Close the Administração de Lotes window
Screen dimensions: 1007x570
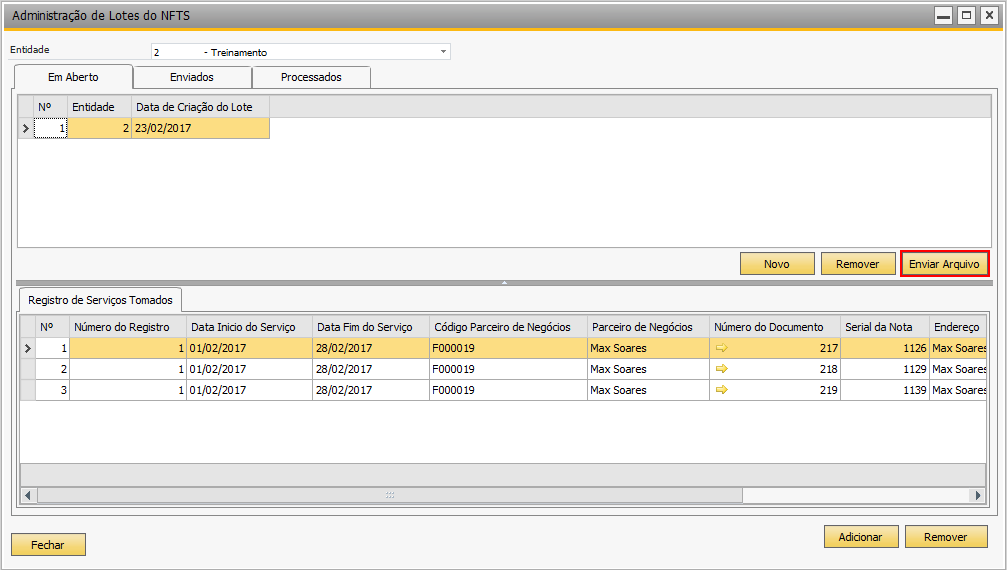[x=989, y=15]
